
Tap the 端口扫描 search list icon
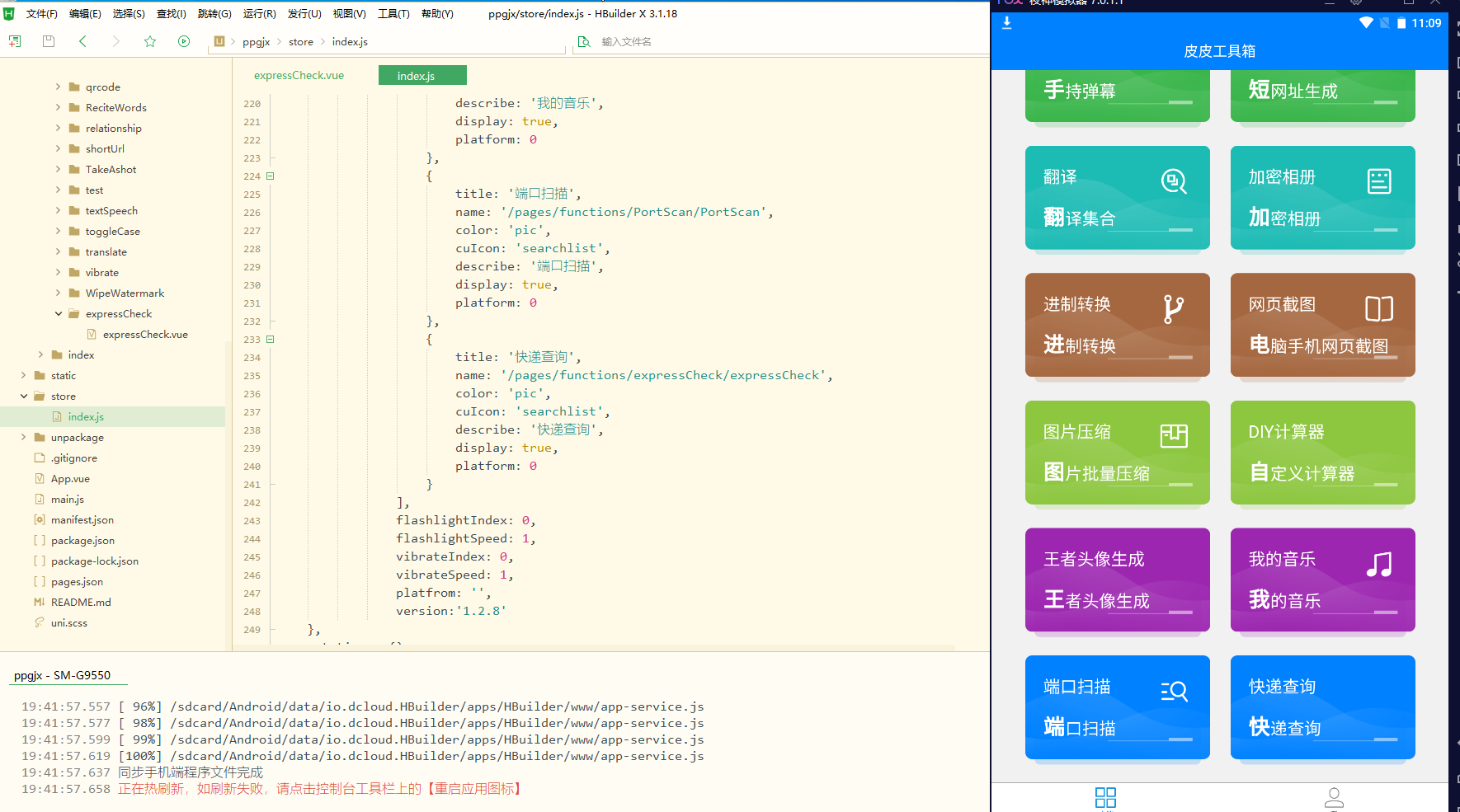coord(1174,691)
